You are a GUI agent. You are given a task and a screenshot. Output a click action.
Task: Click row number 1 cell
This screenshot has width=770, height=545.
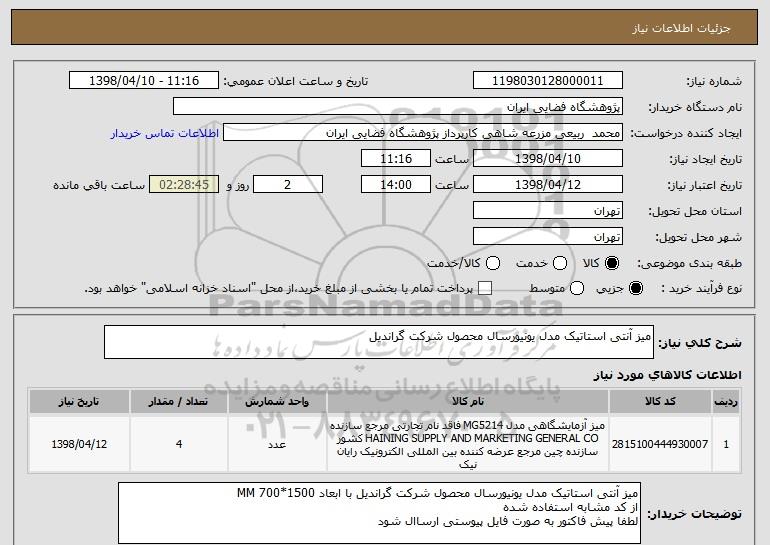(726, 444)
